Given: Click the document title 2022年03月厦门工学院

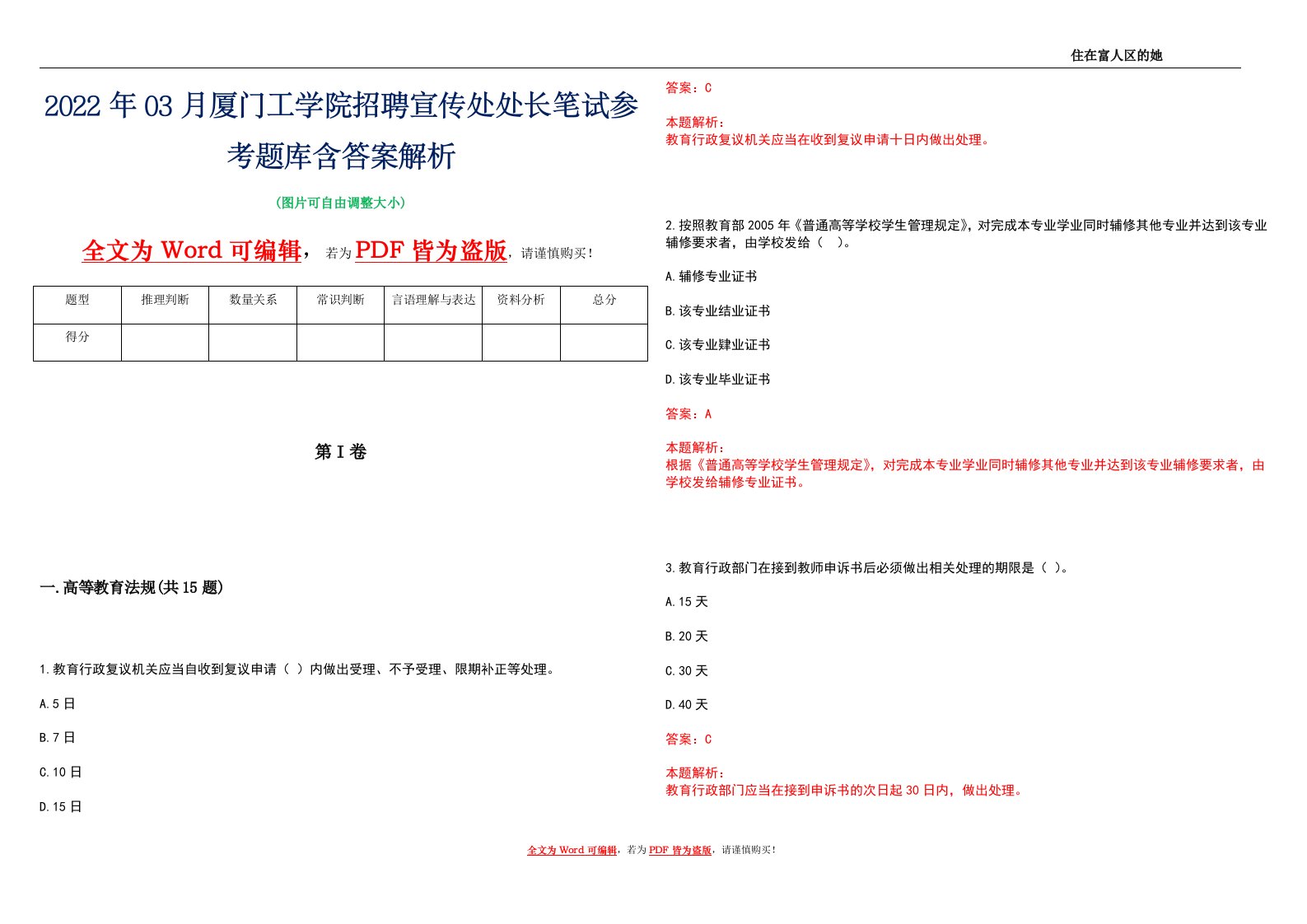Looking at the screenshot, I should point(341,106).
